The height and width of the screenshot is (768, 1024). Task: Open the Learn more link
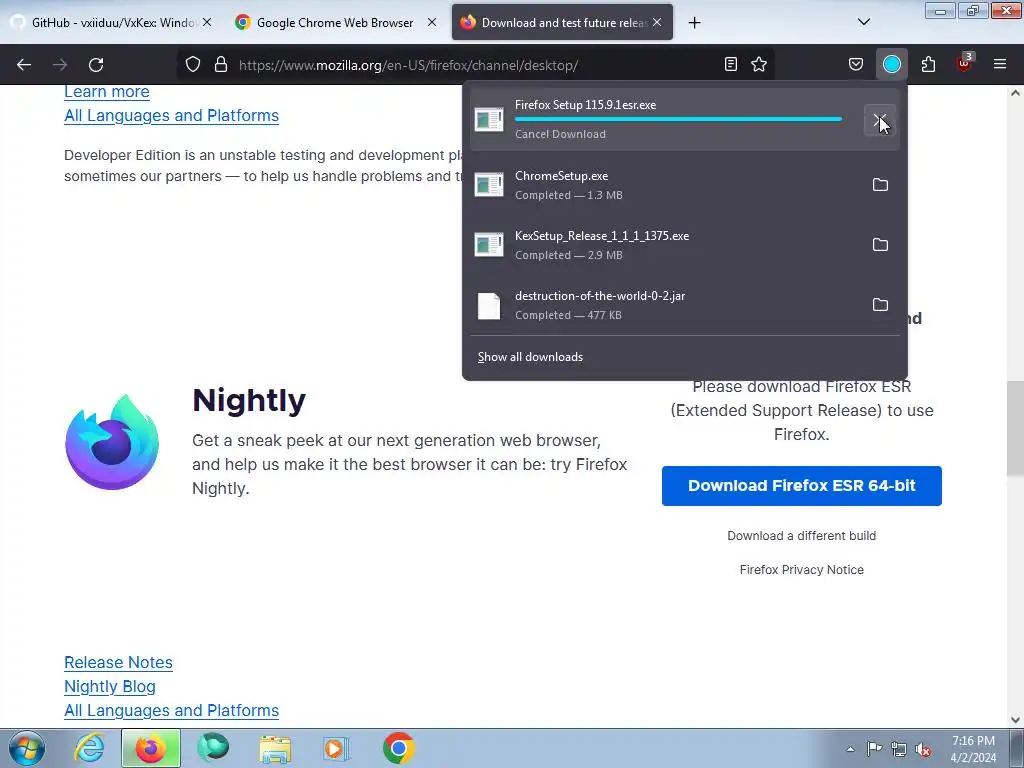coord(106,91)
